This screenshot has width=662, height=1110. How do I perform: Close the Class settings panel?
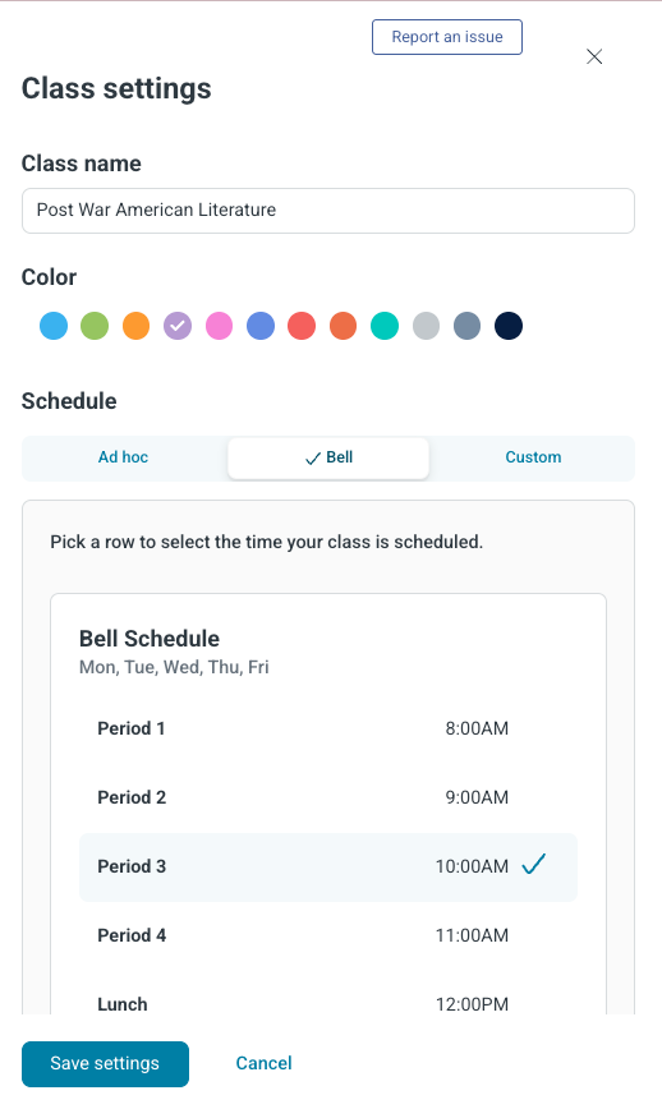pos(594,57)
